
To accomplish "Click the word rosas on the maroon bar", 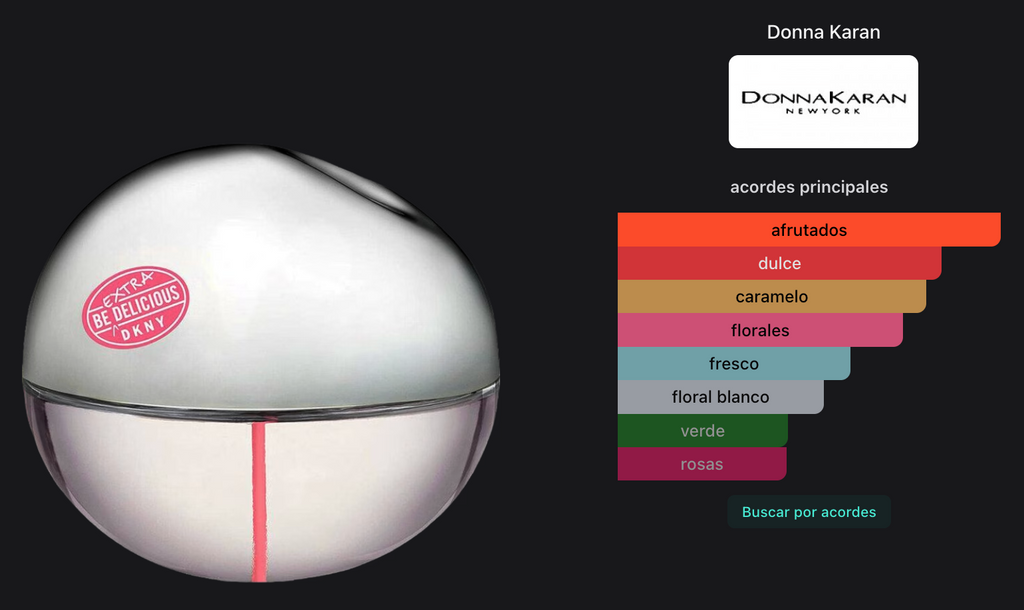I will [701, 464].
